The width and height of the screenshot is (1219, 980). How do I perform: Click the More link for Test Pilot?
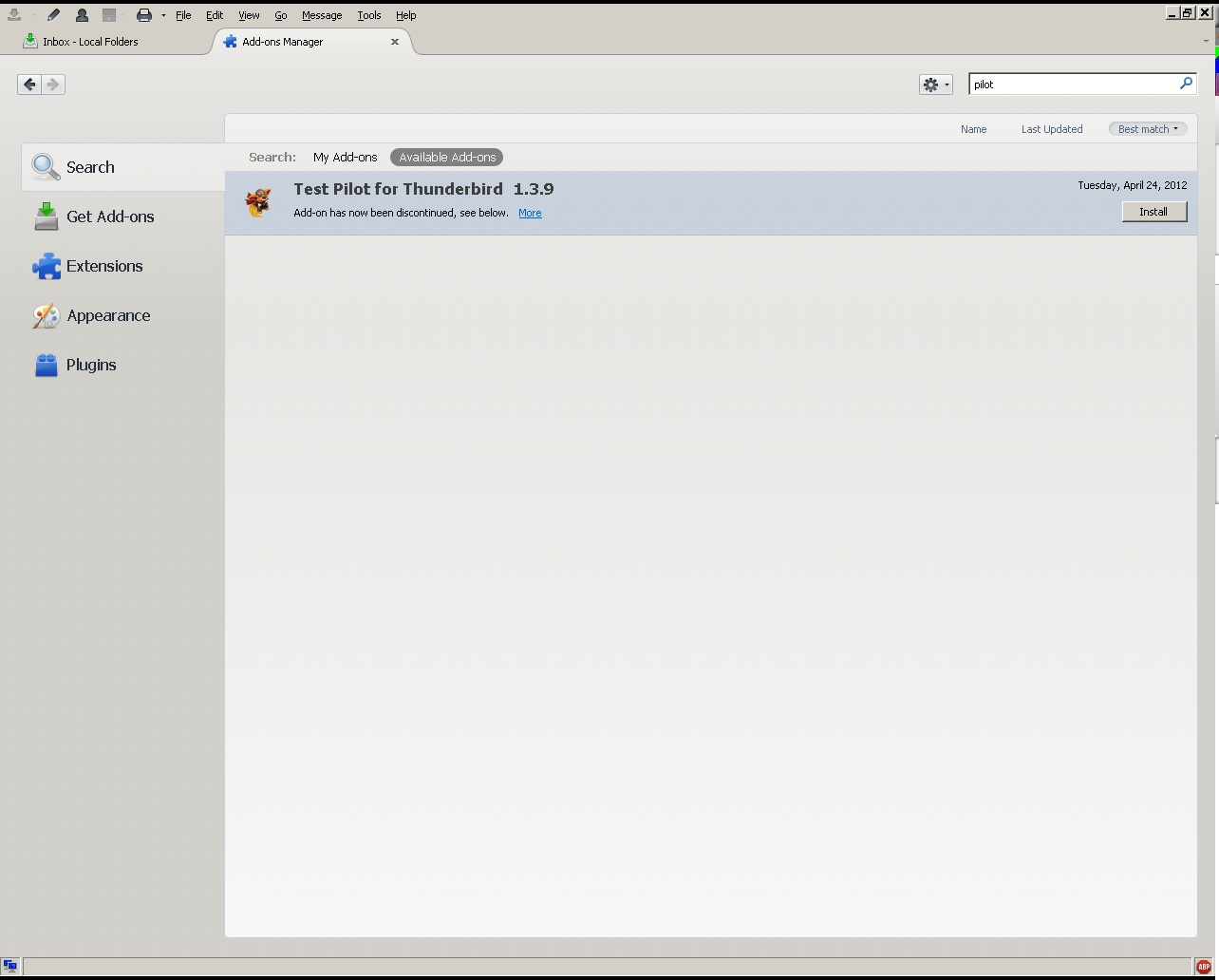point(530,213)
